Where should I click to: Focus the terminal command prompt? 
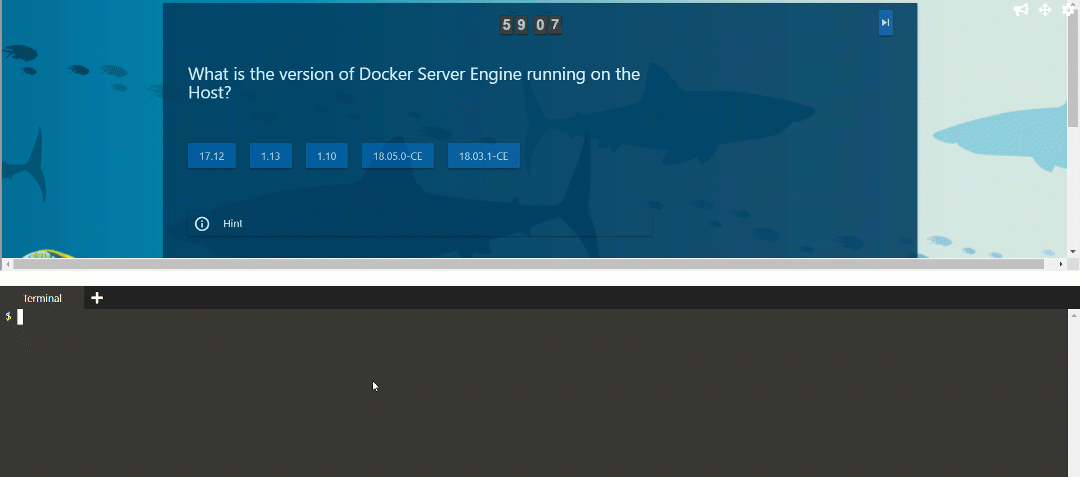20,317
